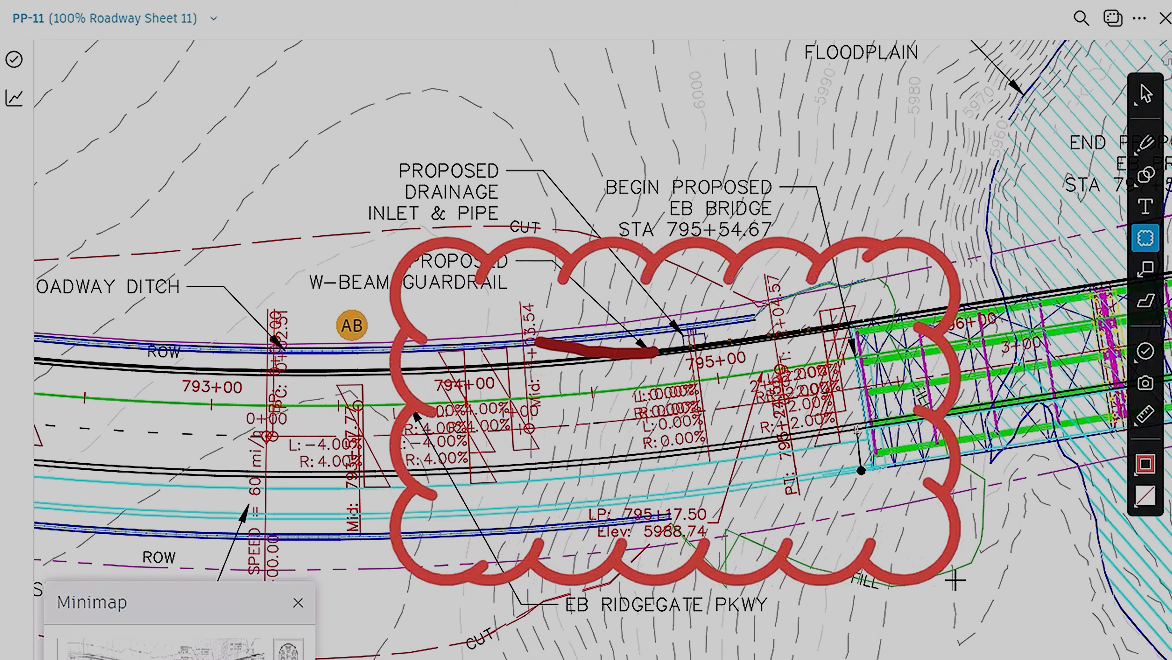Expand the PP-11 sheet dropdown chevron
This screenshot has width=1172, height=660.
213,17
